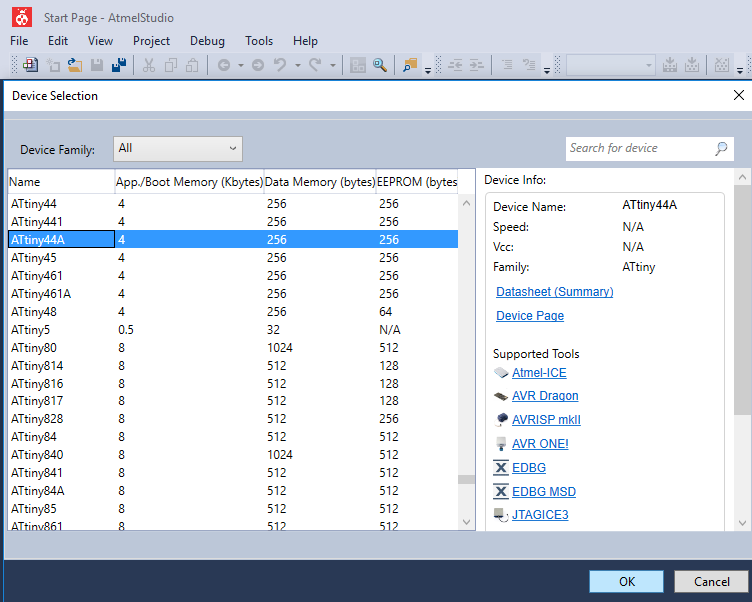Click the search magnifier in device field
This screenshot has height=602, width=752.
point(721,149)
